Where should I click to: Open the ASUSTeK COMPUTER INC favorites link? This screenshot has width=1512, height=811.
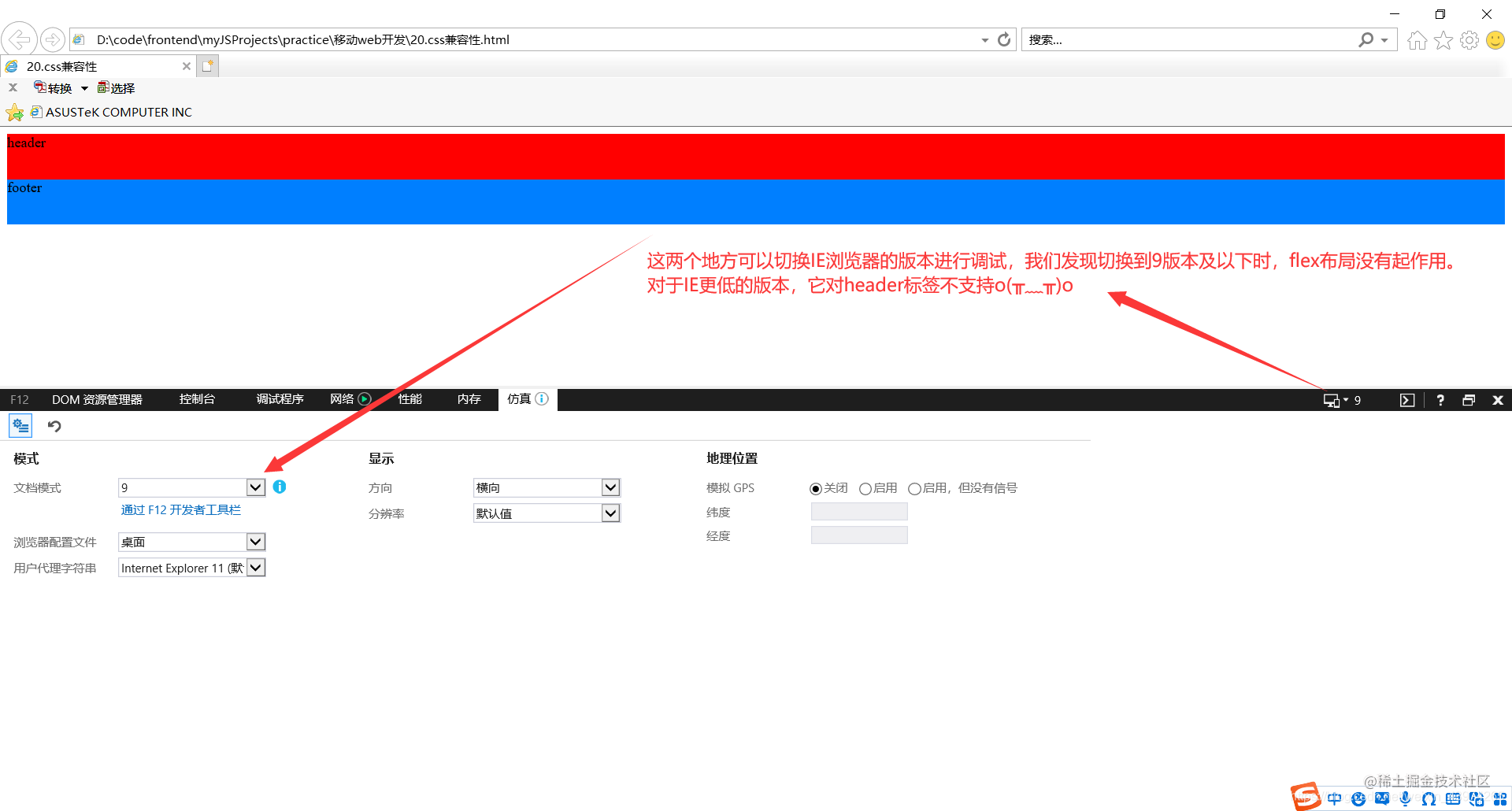click(x=118, y=112)
